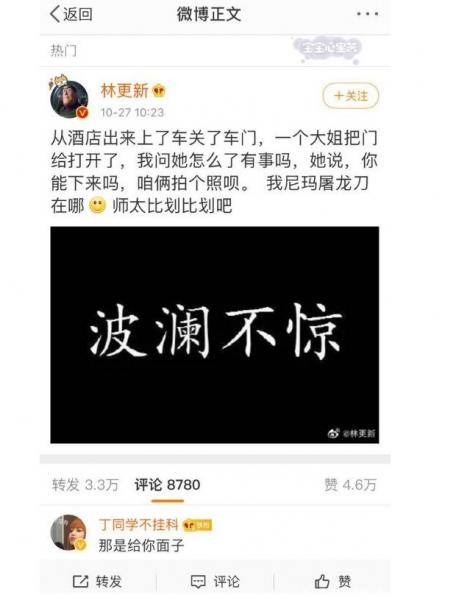
Task: Click the post timestamp 10-27 10:23
Action: coord(132,112)
